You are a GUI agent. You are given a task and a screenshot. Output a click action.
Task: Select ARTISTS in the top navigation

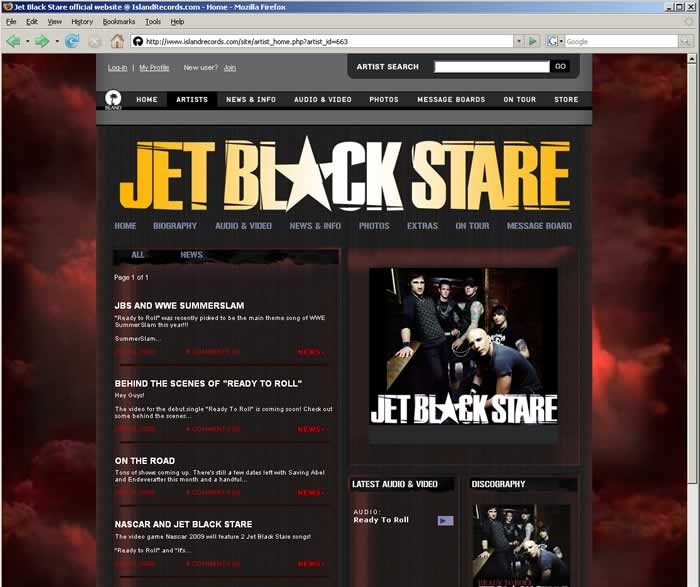point(192,100)
